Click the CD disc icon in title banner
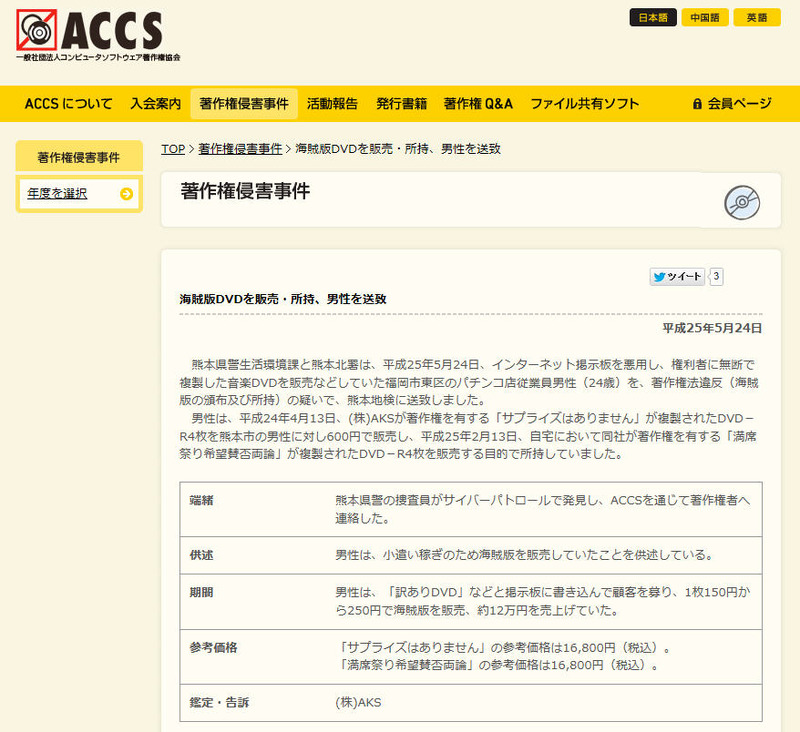 [x=742, y=203]
